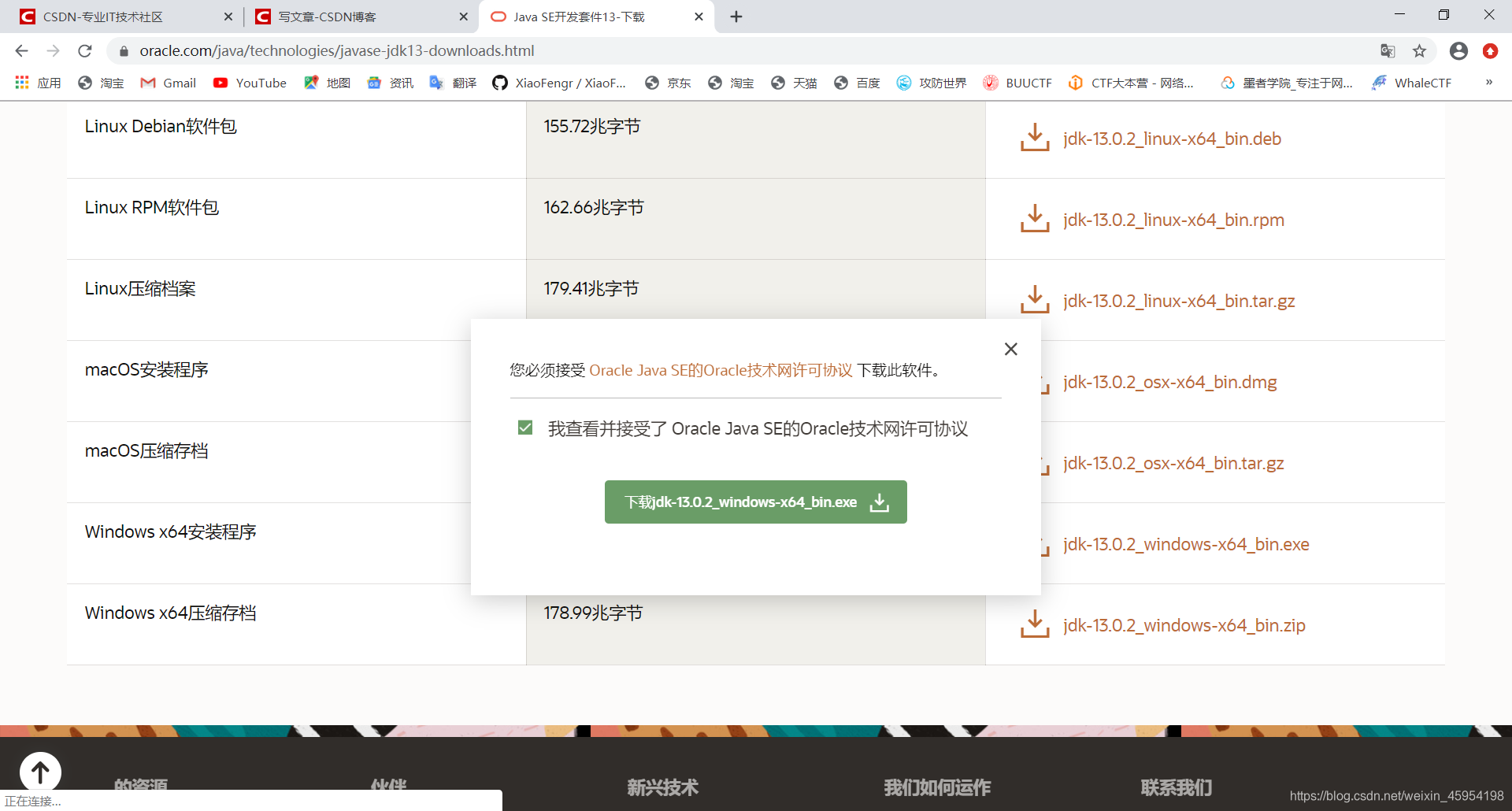Click the 新兴技术 footer heading

pos(662,787)
